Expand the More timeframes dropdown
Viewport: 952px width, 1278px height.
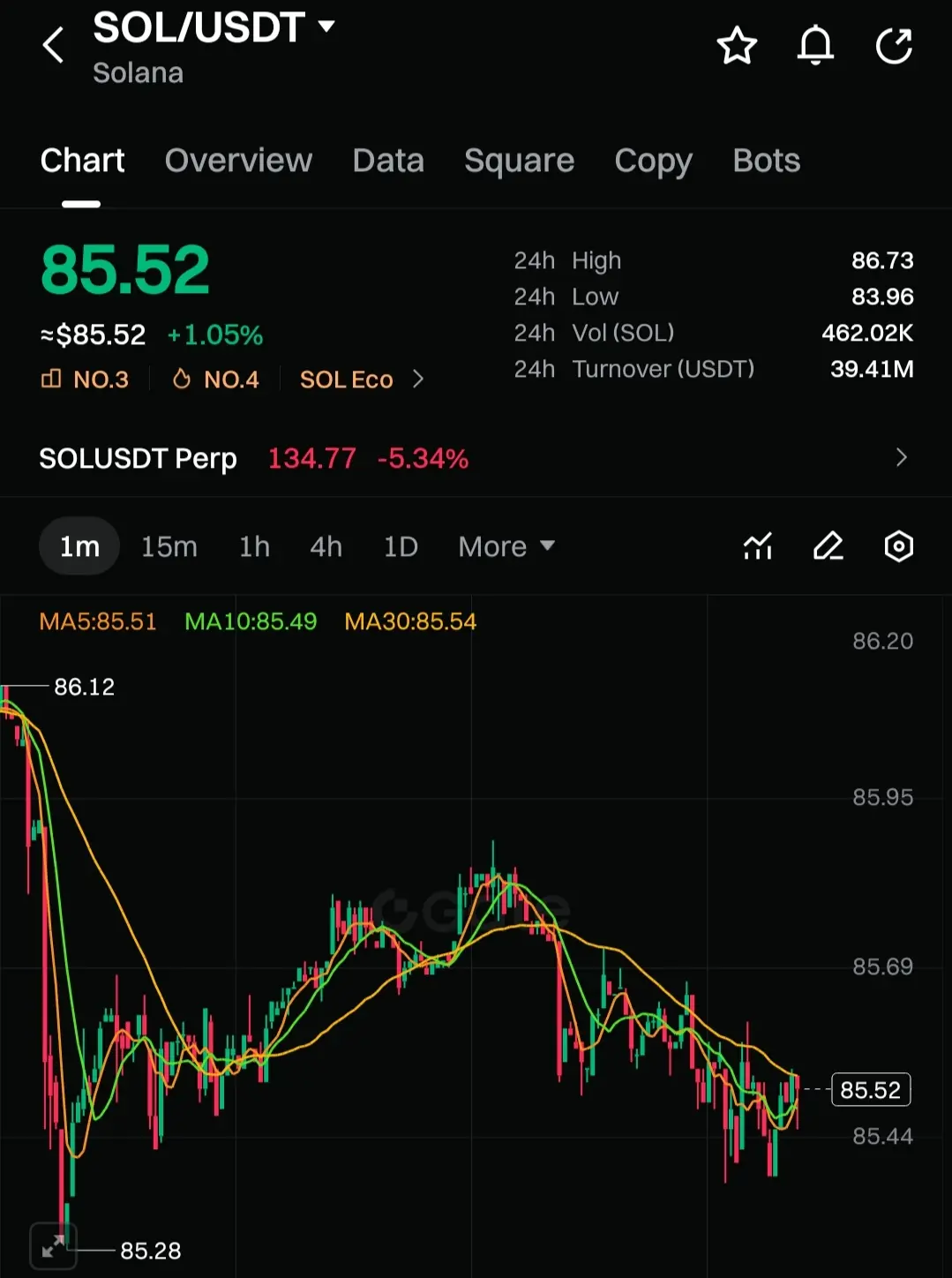pos(506,546)
